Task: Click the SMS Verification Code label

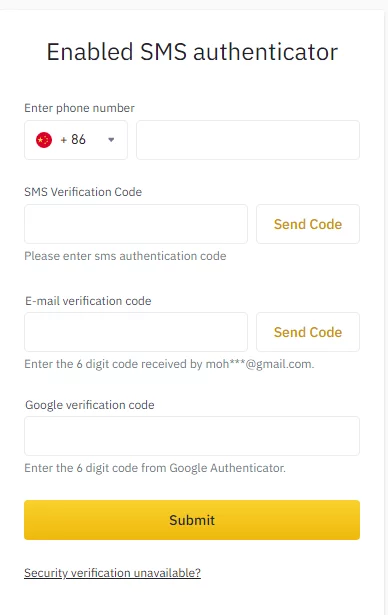Action: 83,192
